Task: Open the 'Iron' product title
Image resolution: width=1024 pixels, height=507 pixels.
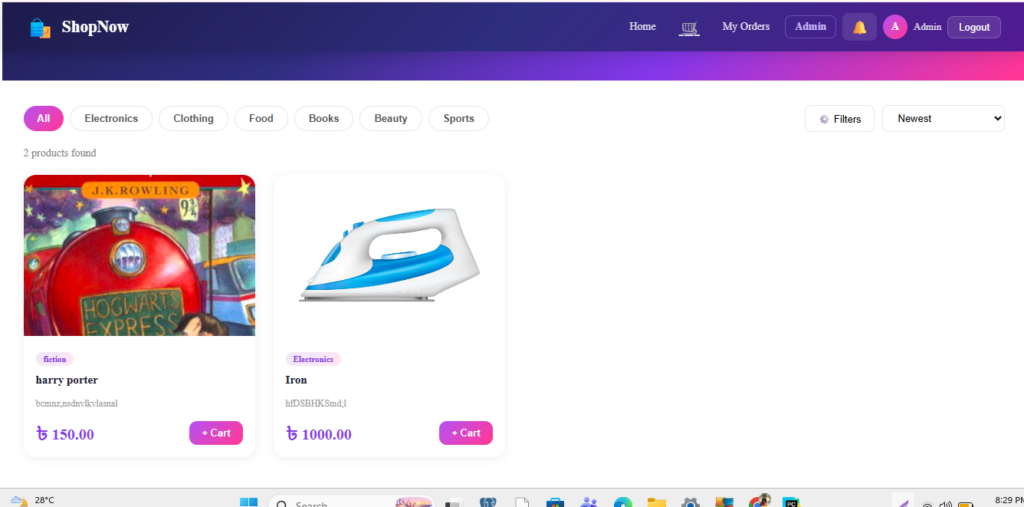Action: [296, 380]
